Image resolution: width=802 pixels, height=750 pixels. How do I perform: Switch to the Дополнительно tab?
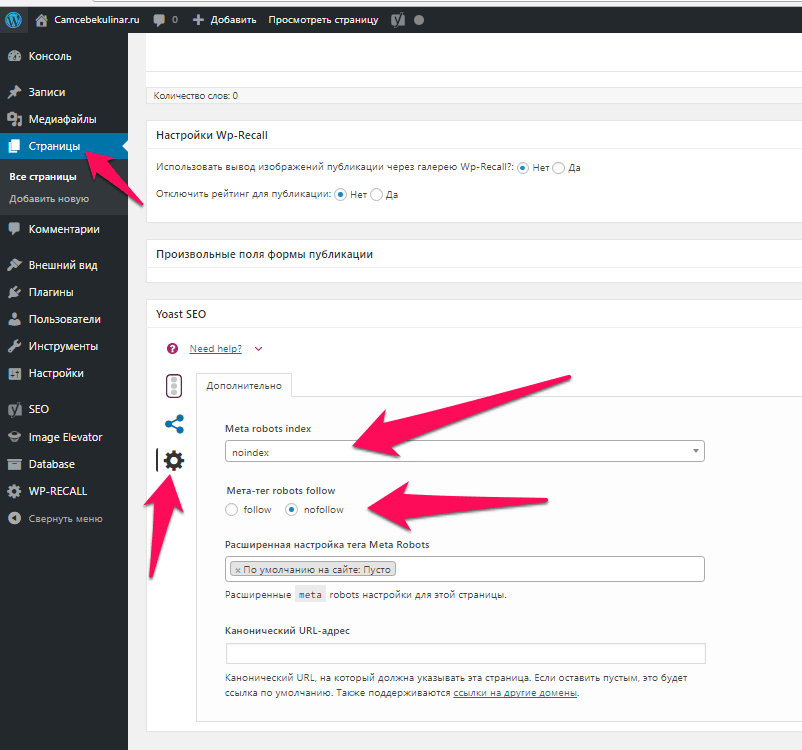pyautogui.click(x=244, y=385)
